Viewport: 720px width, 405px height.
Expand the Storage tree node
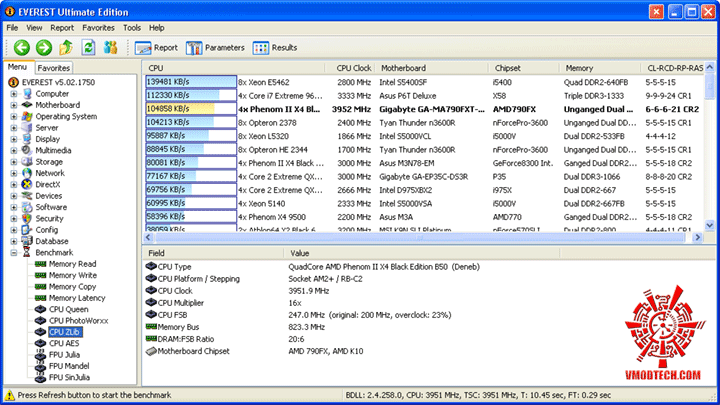pos(14,162)
